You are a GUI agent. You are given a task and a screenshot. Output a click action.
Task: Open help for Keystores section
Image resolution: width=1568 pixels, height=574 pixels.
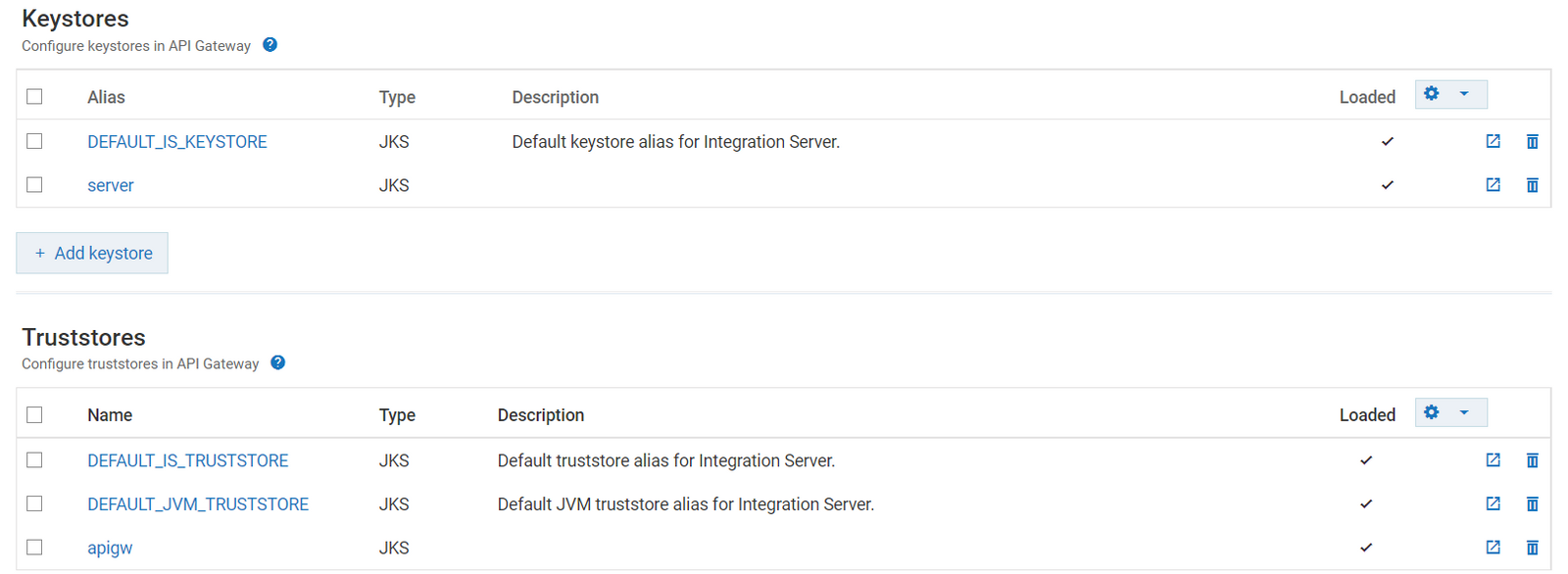click(x=270, y=45)
